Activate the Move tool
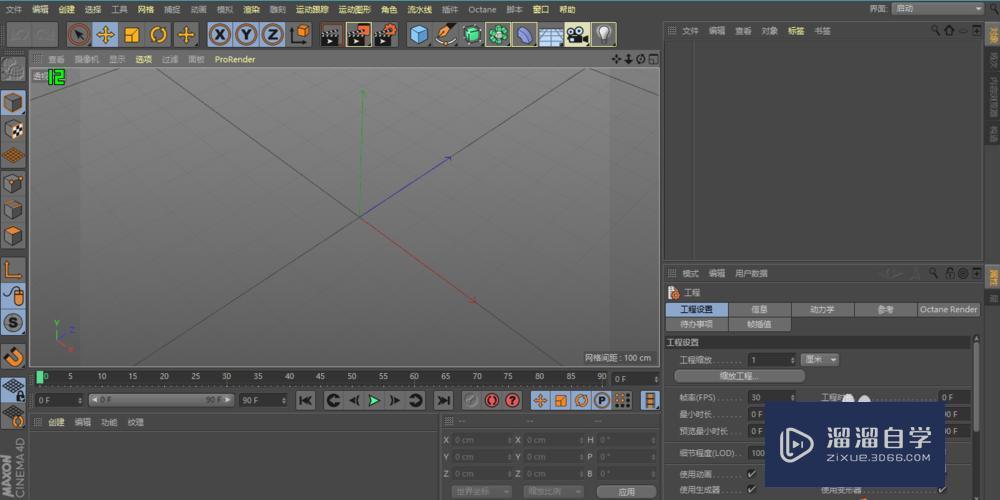Screen dimensions: 1000x500 tap(105, 34)
